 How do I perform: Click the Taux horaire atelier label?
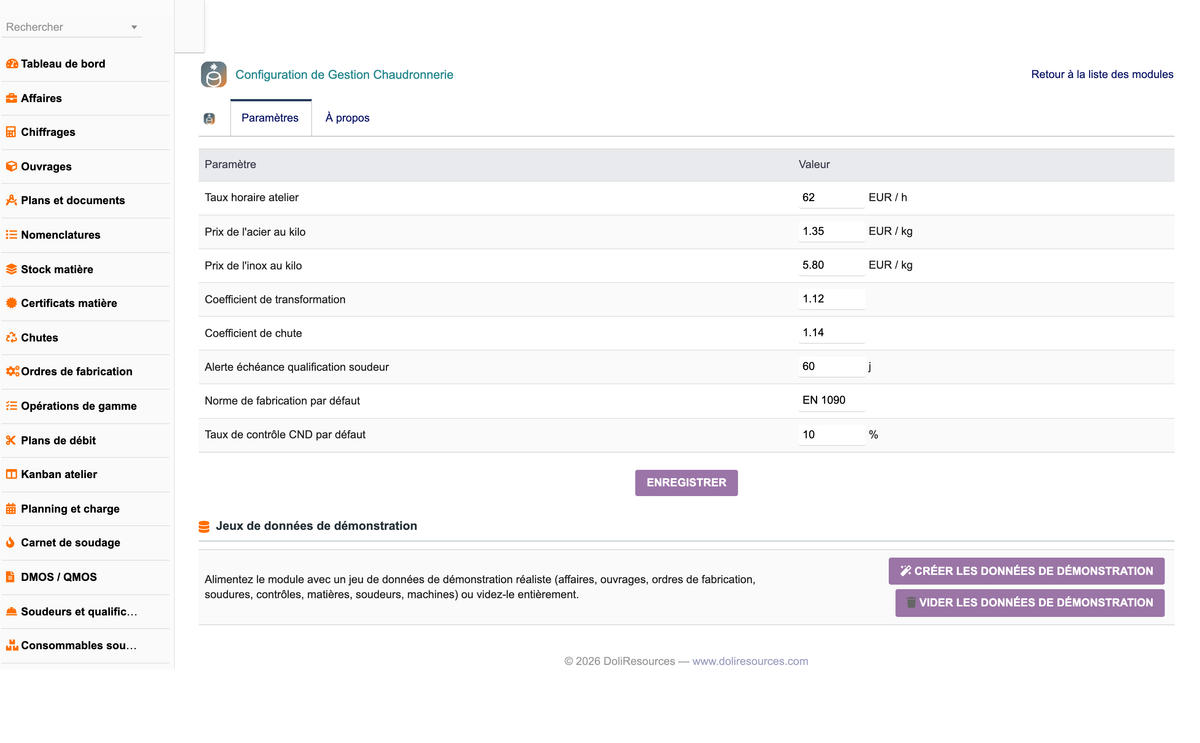point(251,198)
